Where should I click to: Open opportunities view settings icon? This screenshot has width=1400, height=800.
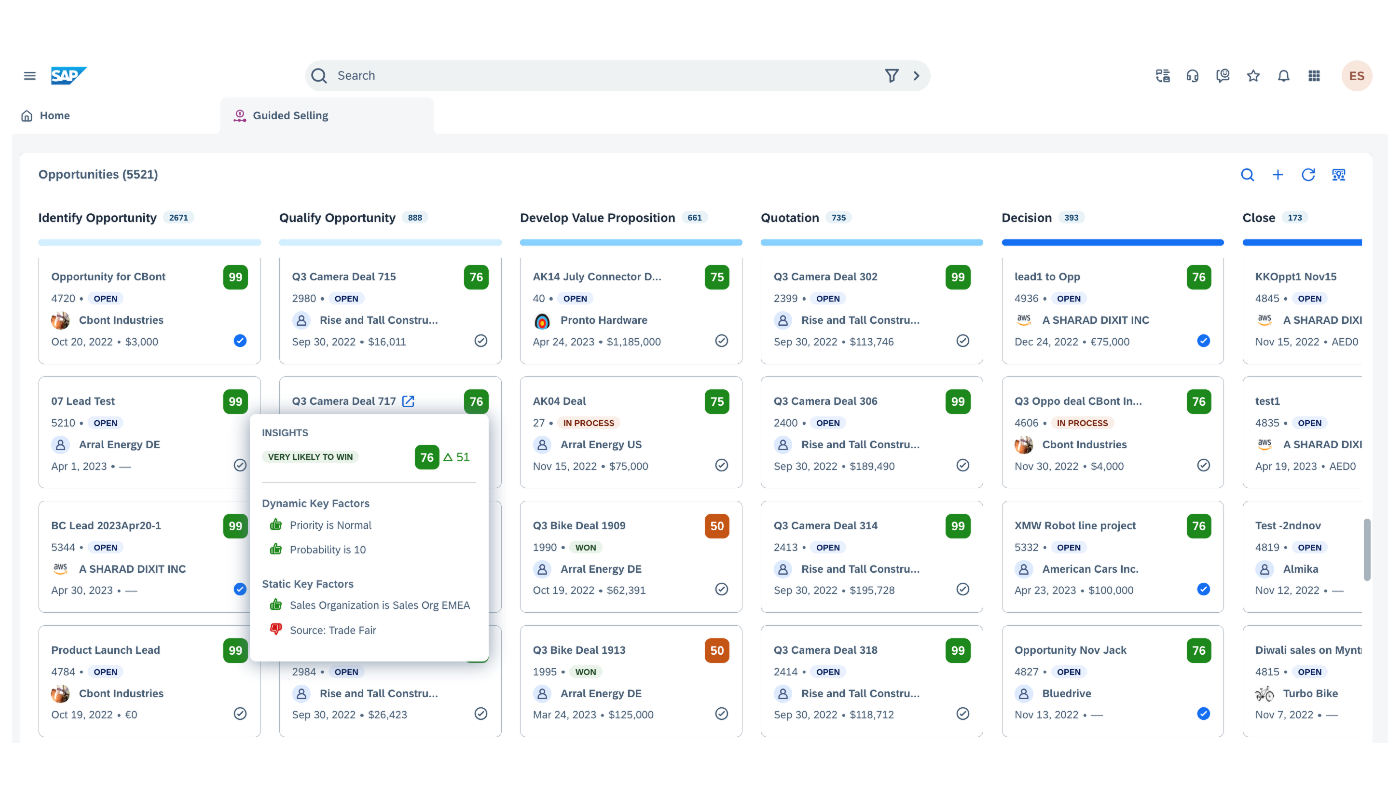click(x=1339, y=175)
